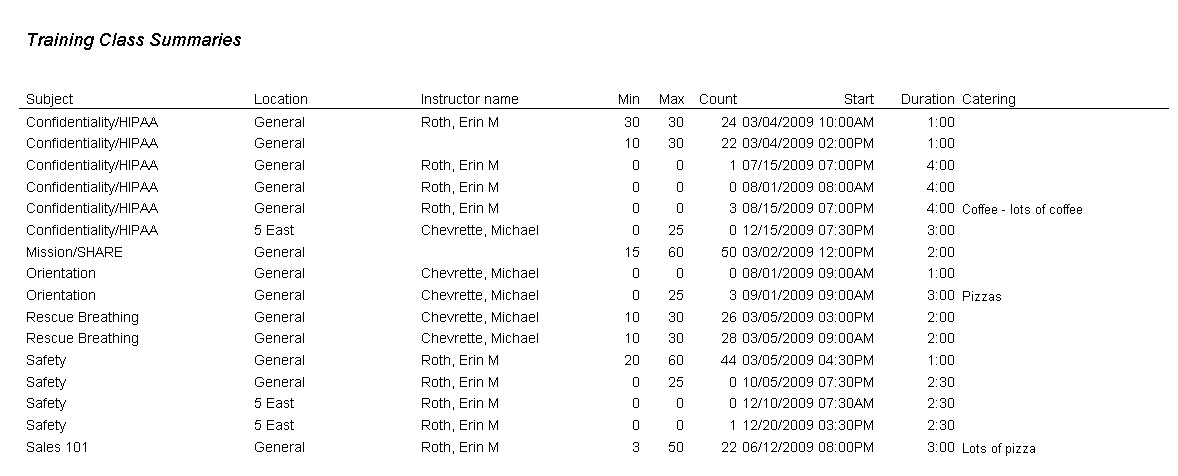Click the 03/05/2009 04:30PM Safety start time

(807, 360)
